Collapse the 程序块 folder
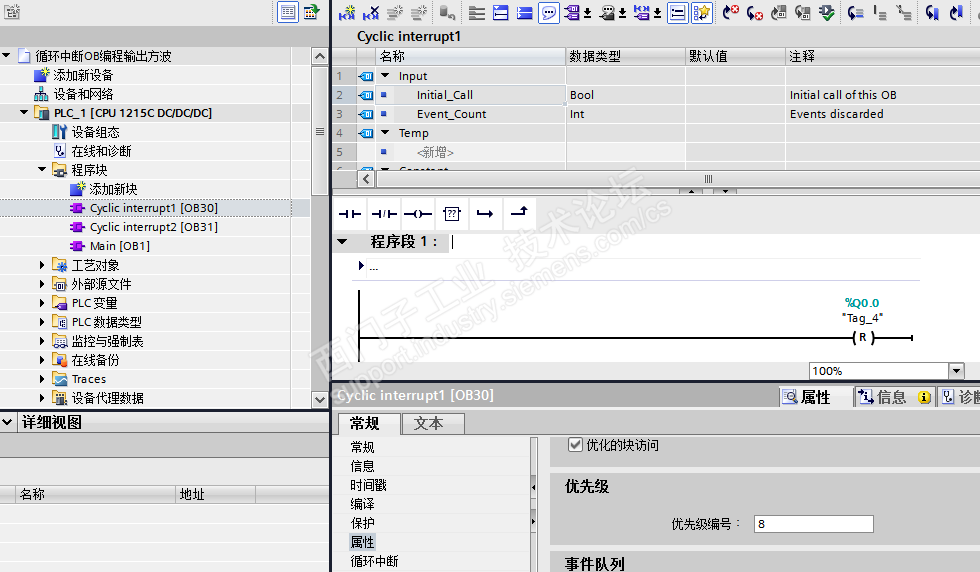This screenshot has width=980, height=572. (x=42, y=169)
